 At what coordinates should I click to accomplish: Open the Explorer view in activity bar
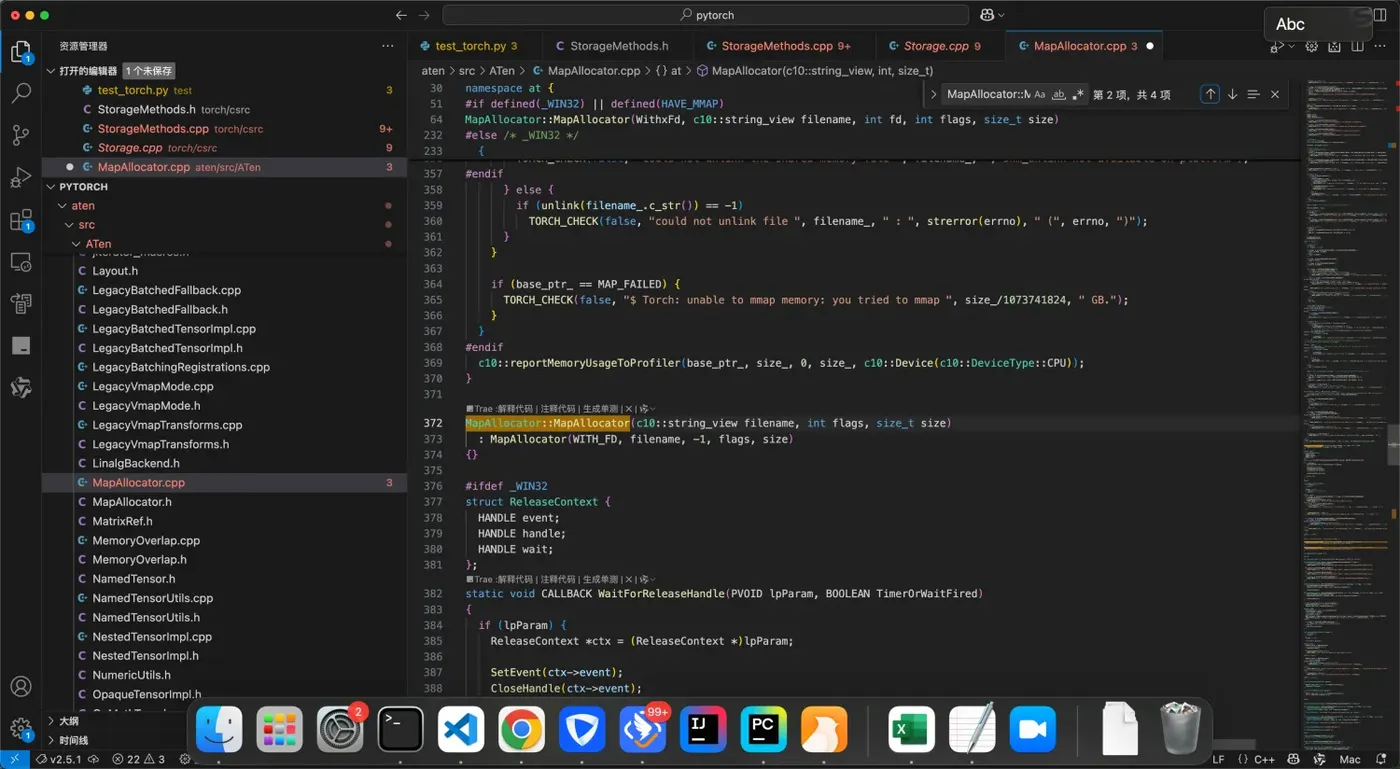(21, 51)
